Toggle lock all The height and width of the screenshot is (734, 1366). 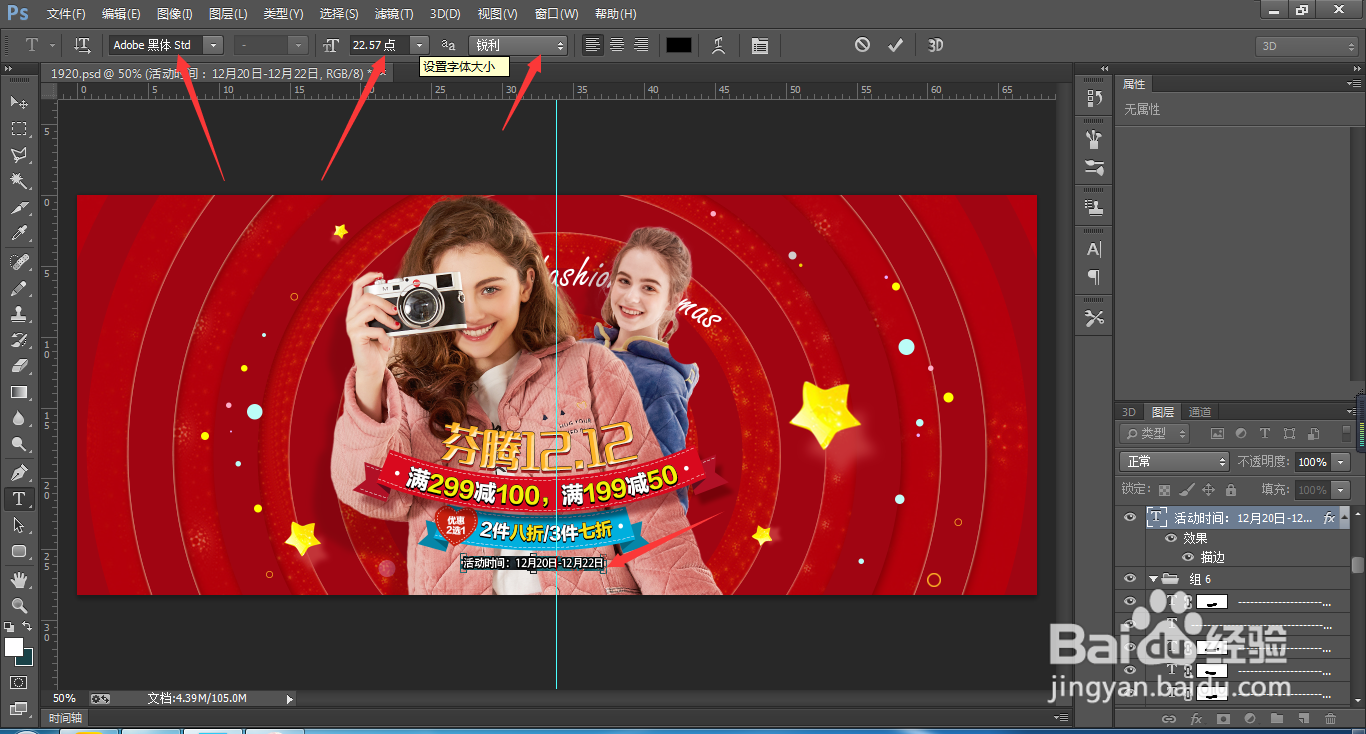[1230, 490]
